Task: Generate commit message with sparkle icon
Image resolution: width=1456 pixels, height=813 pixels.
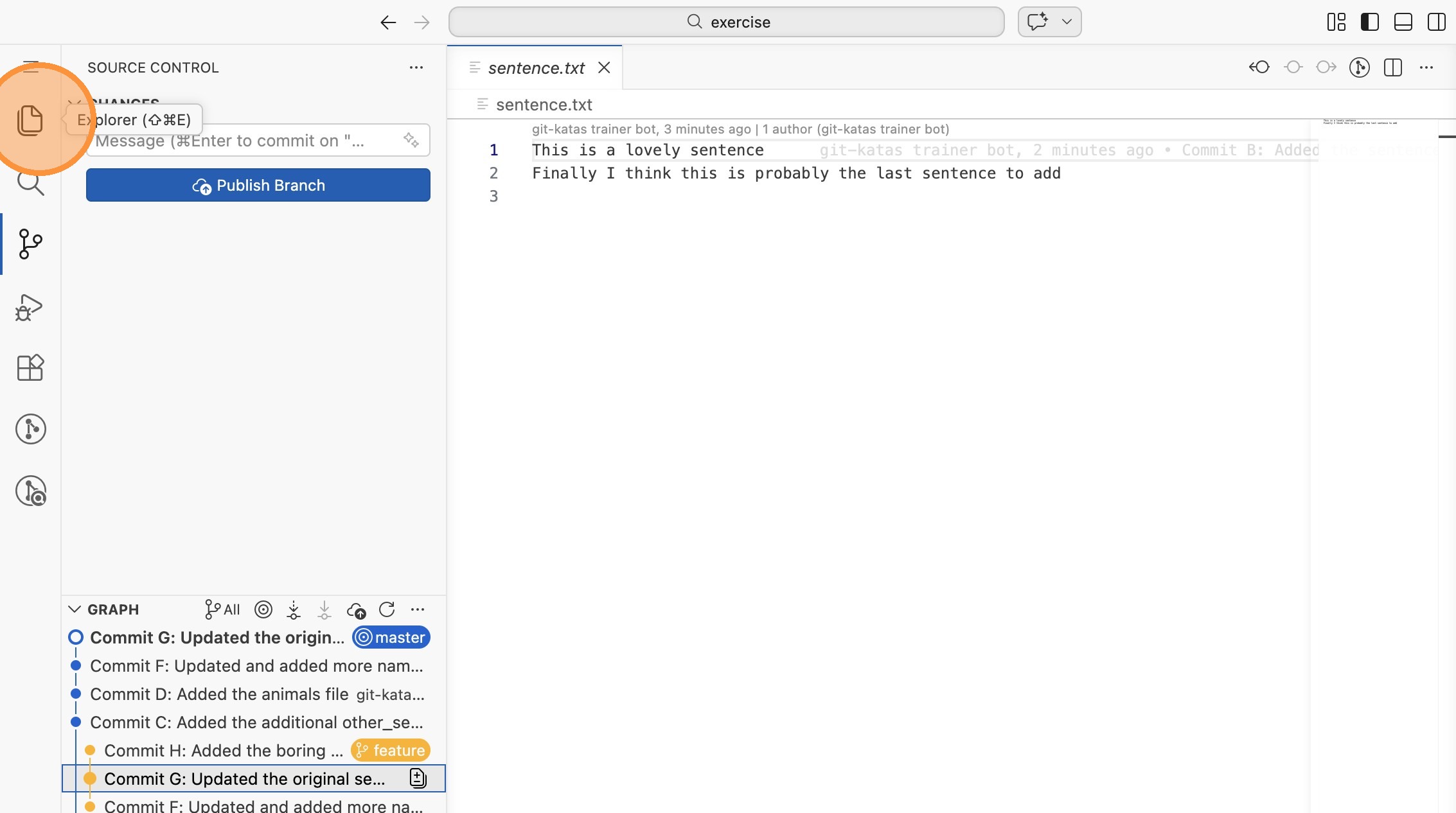Action: point(411,139)
